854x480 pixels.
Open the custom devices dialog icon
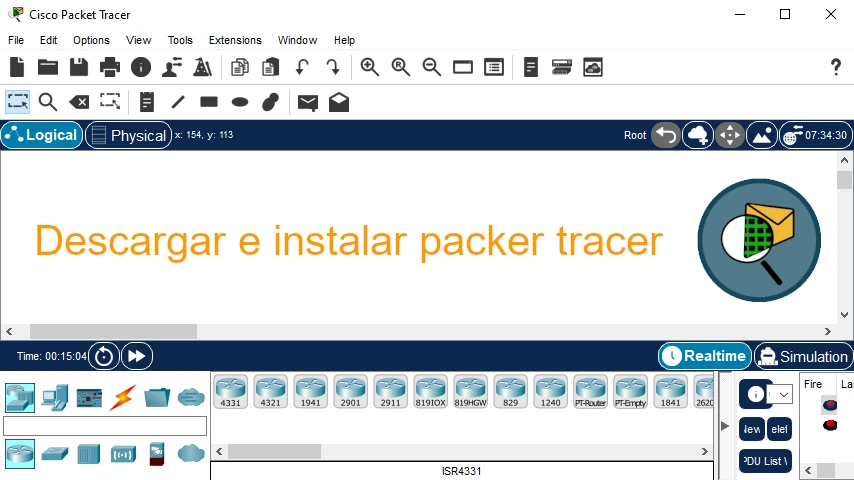point(562,67)
